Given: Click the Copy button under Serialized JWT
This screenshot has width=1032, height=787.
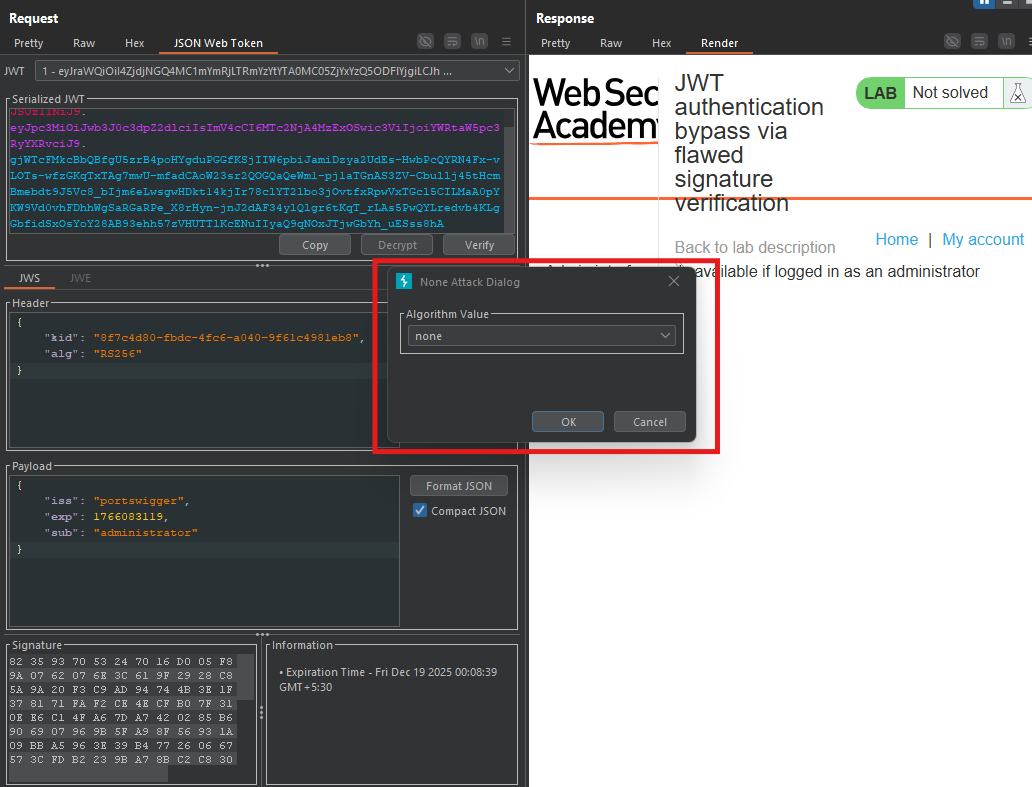Looking at the screenshot, I should point(315,245).
